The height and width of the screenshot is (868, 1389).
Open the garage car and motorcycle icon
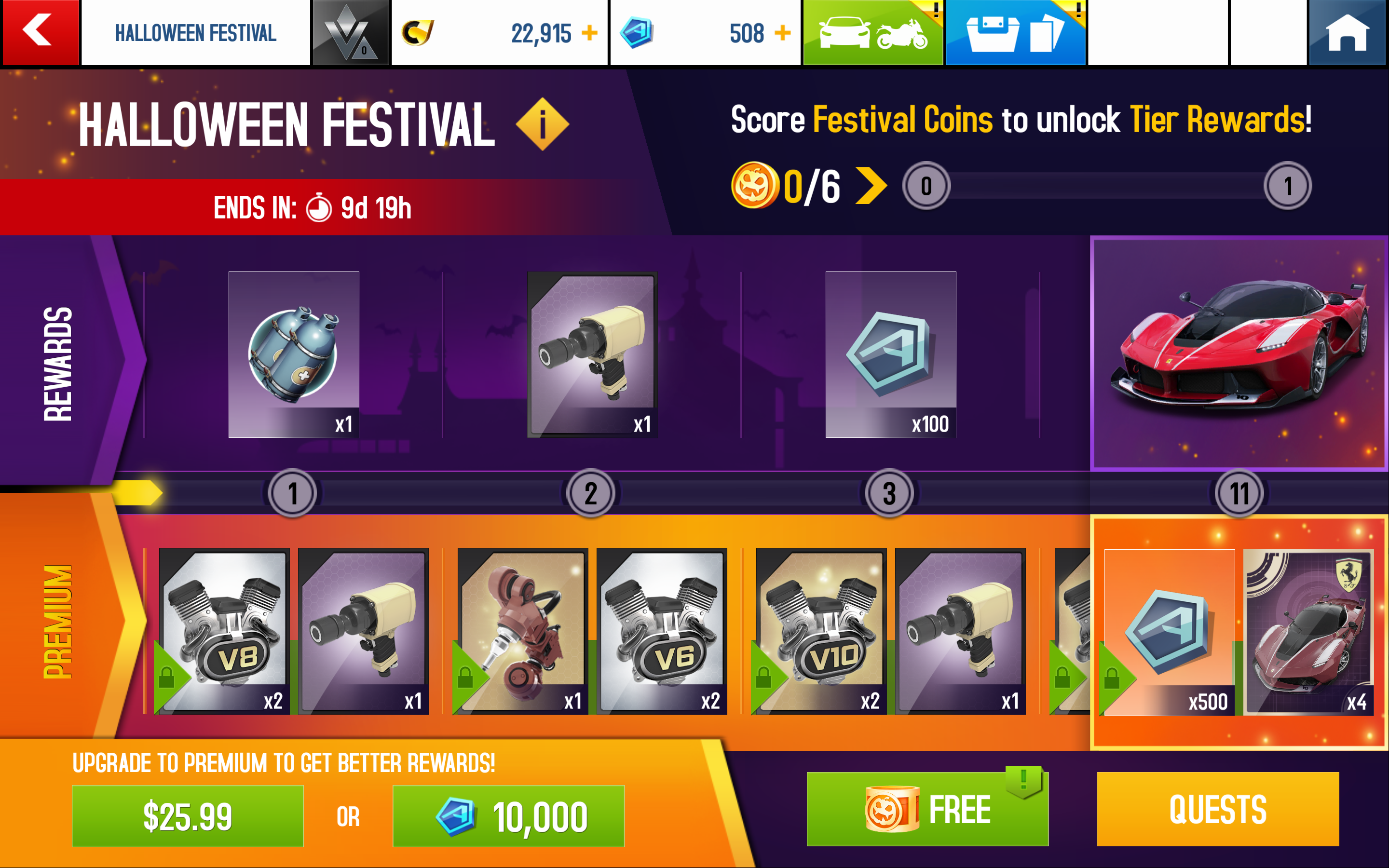click(873, 33)
